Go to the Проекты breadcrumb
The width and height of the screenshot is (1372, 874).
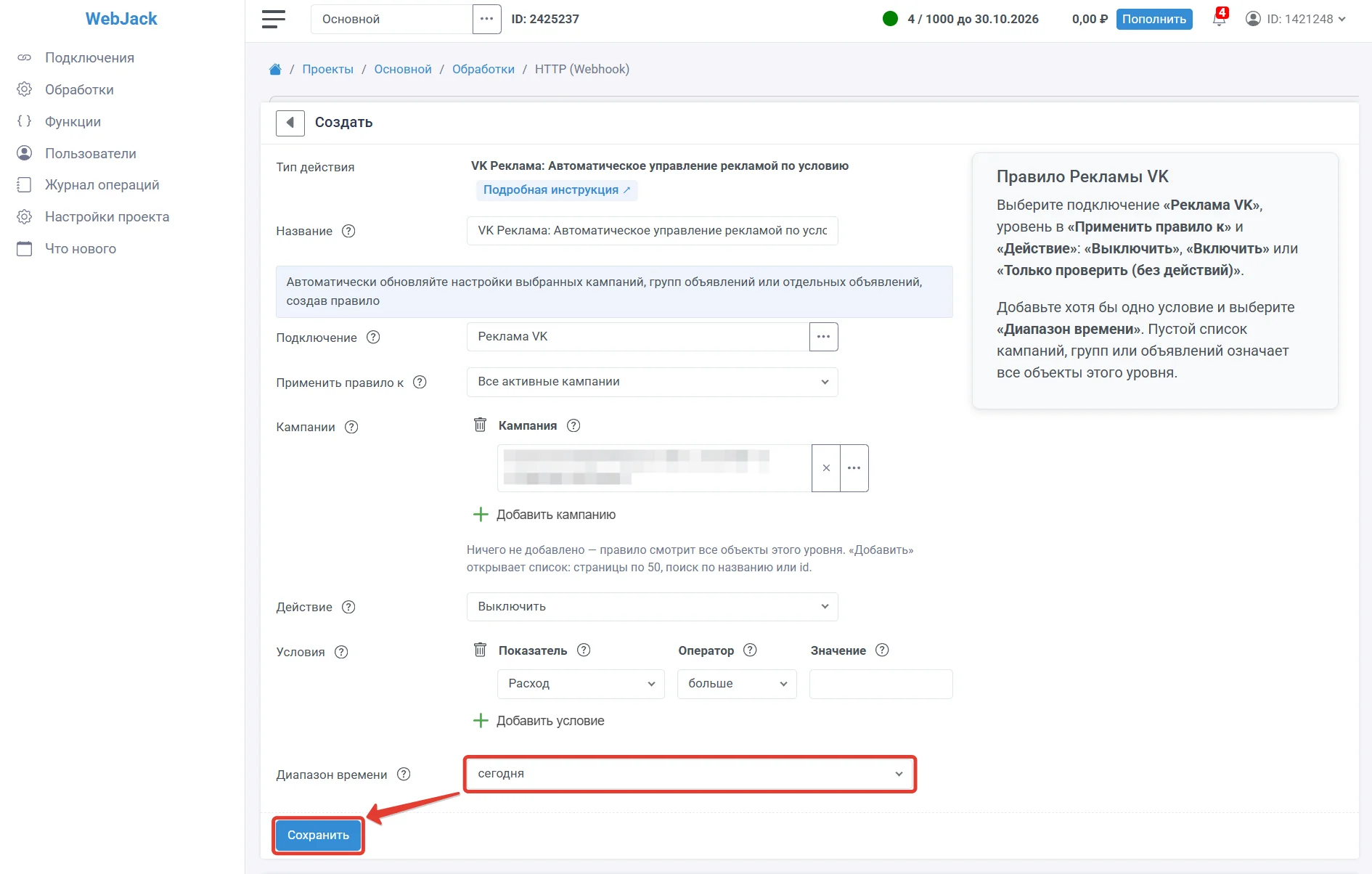[x=328, y=69]
